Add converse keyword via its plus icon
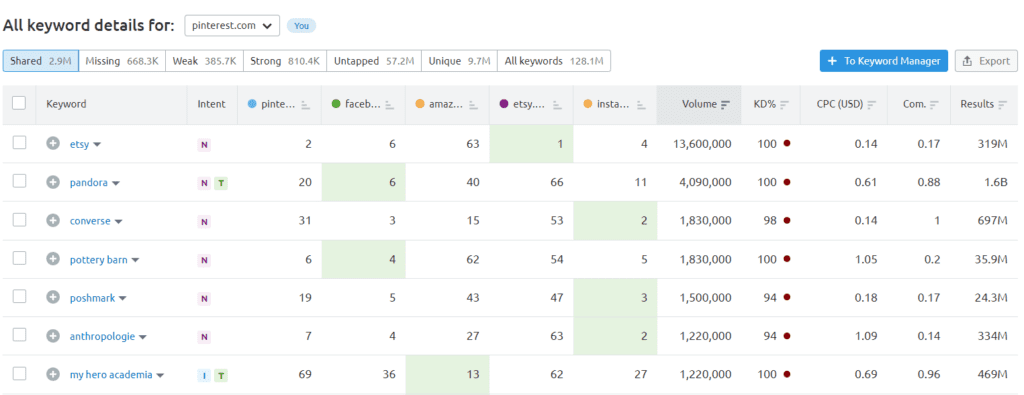The height and width of the screenshot is (395, 1024). pyautogui.click(x=53, y=221)
